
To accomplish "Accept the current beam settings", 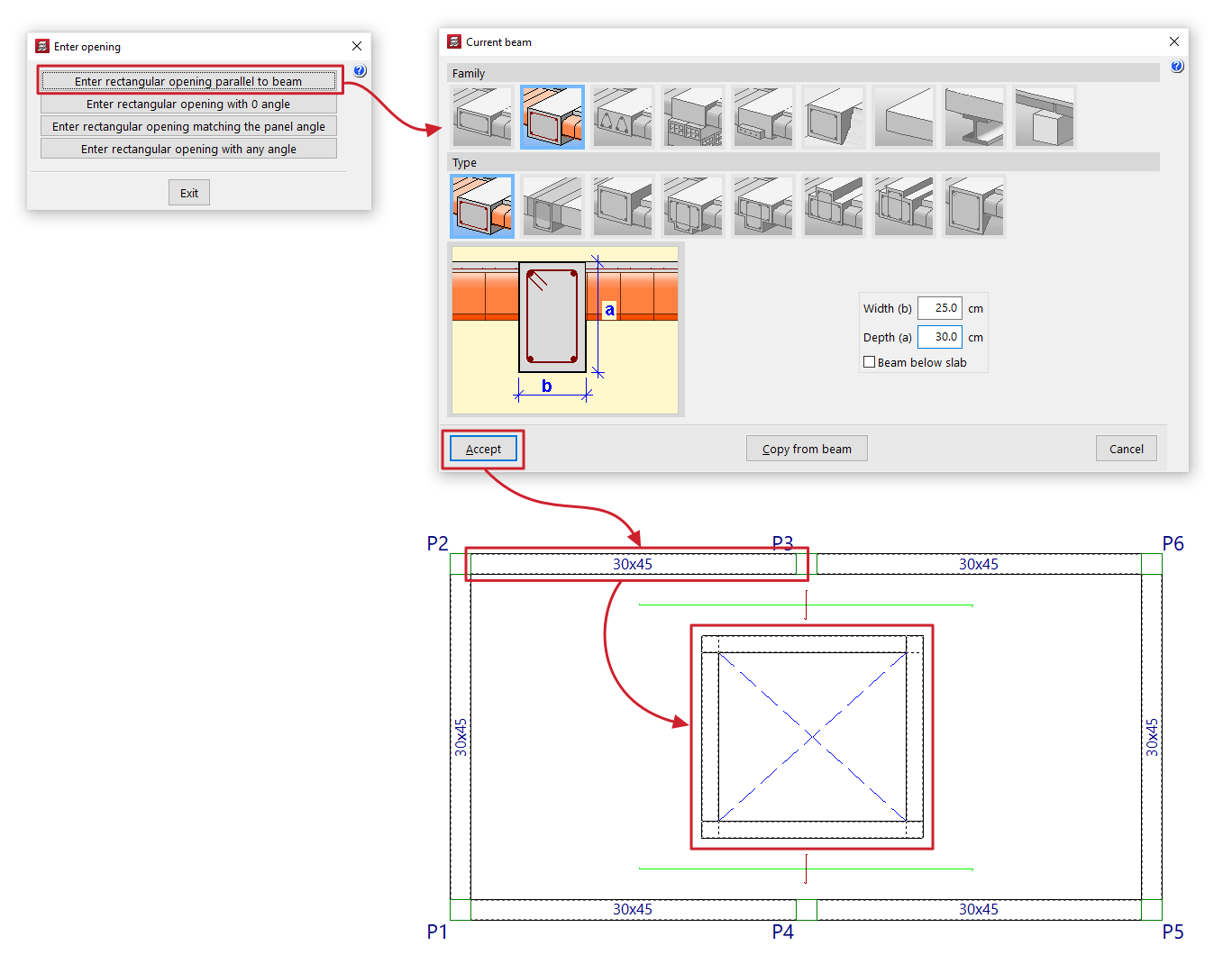I will pyautogui.click(x=483, y=449).
